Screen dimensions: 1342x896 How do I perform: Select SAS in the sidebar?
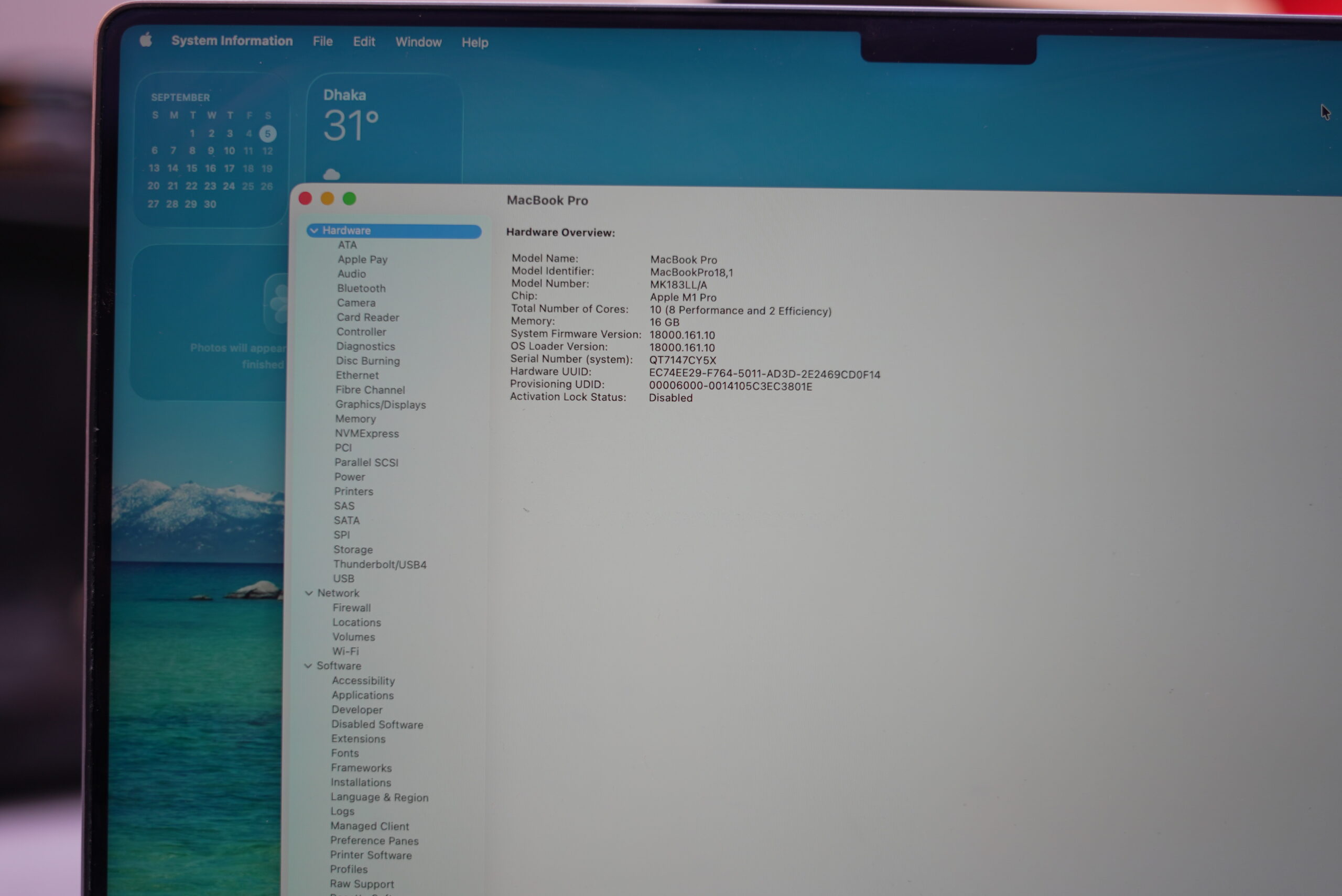[344, 506]
